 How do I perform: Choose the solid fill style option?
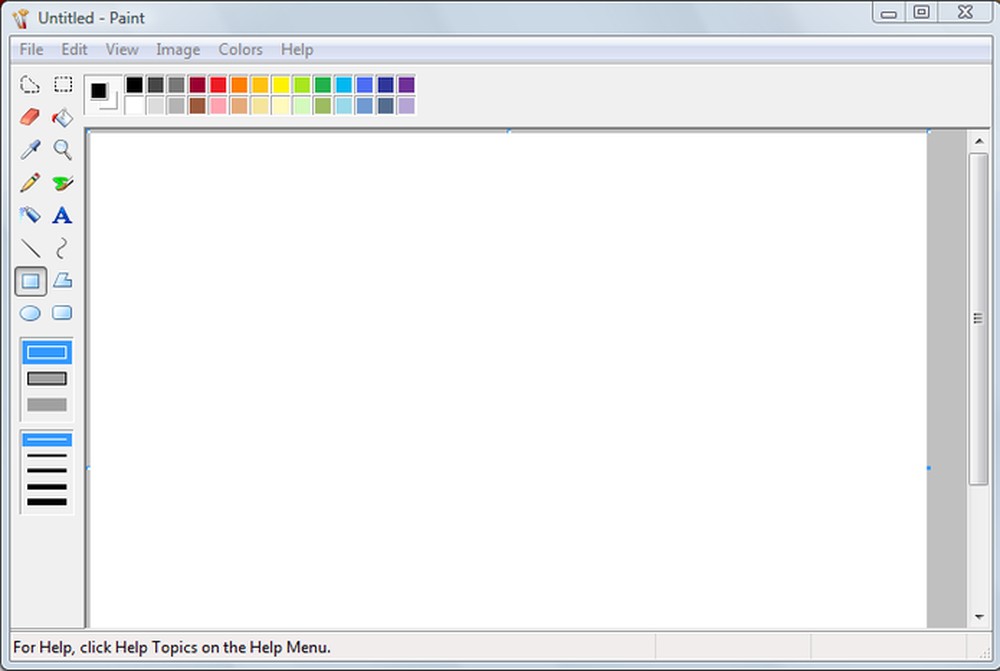coord(45,404)
